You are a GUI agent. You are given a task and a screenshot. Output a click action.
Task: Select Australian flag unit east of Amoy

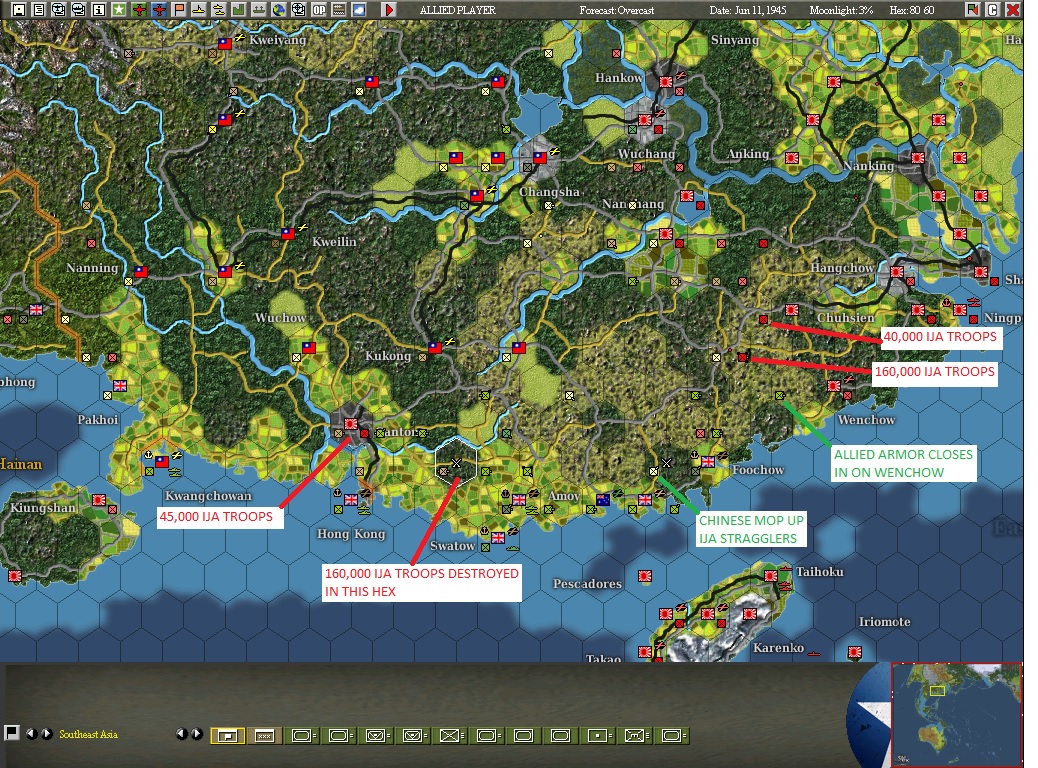(602, 500)
